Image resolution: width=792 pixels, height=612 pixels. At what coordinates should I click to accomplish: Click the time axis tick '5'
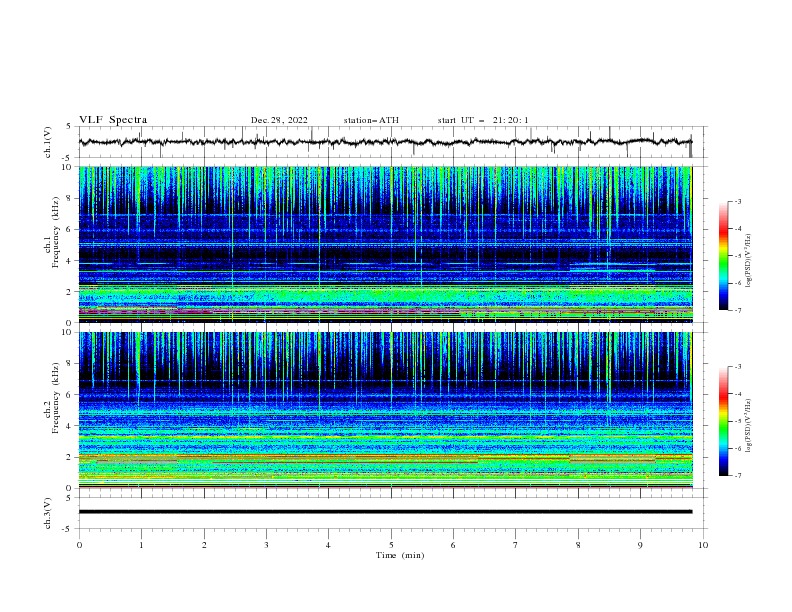tap(391, 545)
